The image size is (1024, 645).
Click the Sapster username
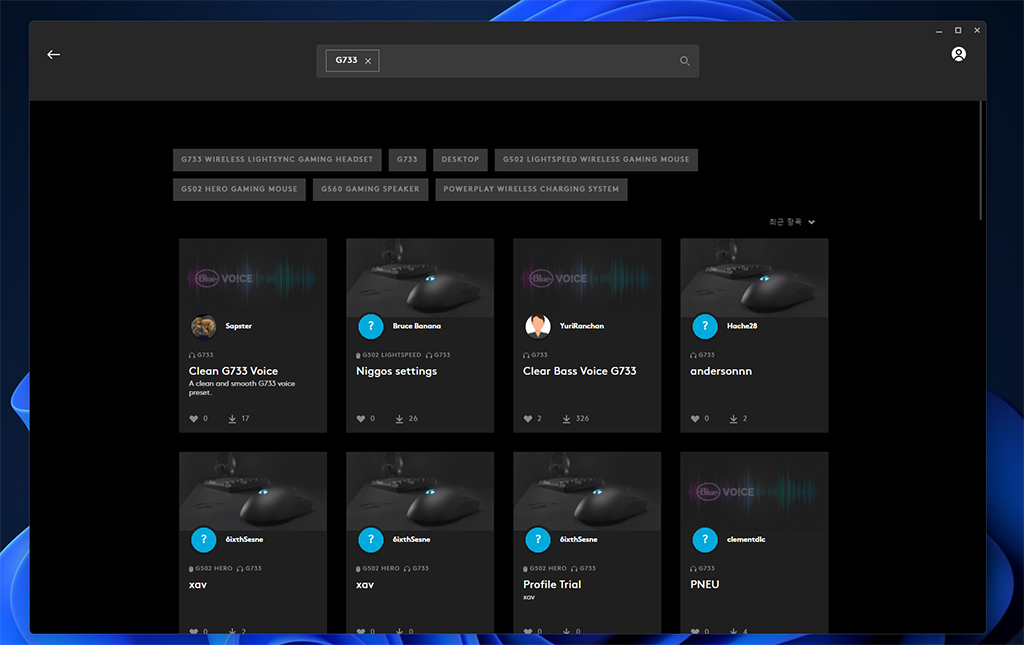click(x=238, y=326)
